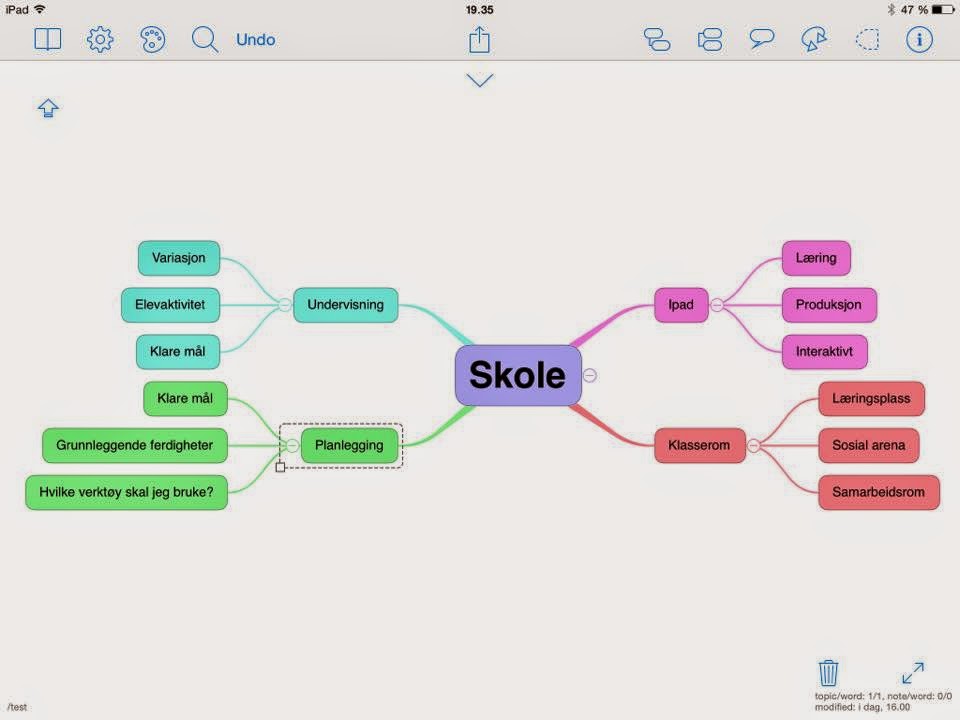Open the map library
960x720 pixels.
(x=47, y=39)
